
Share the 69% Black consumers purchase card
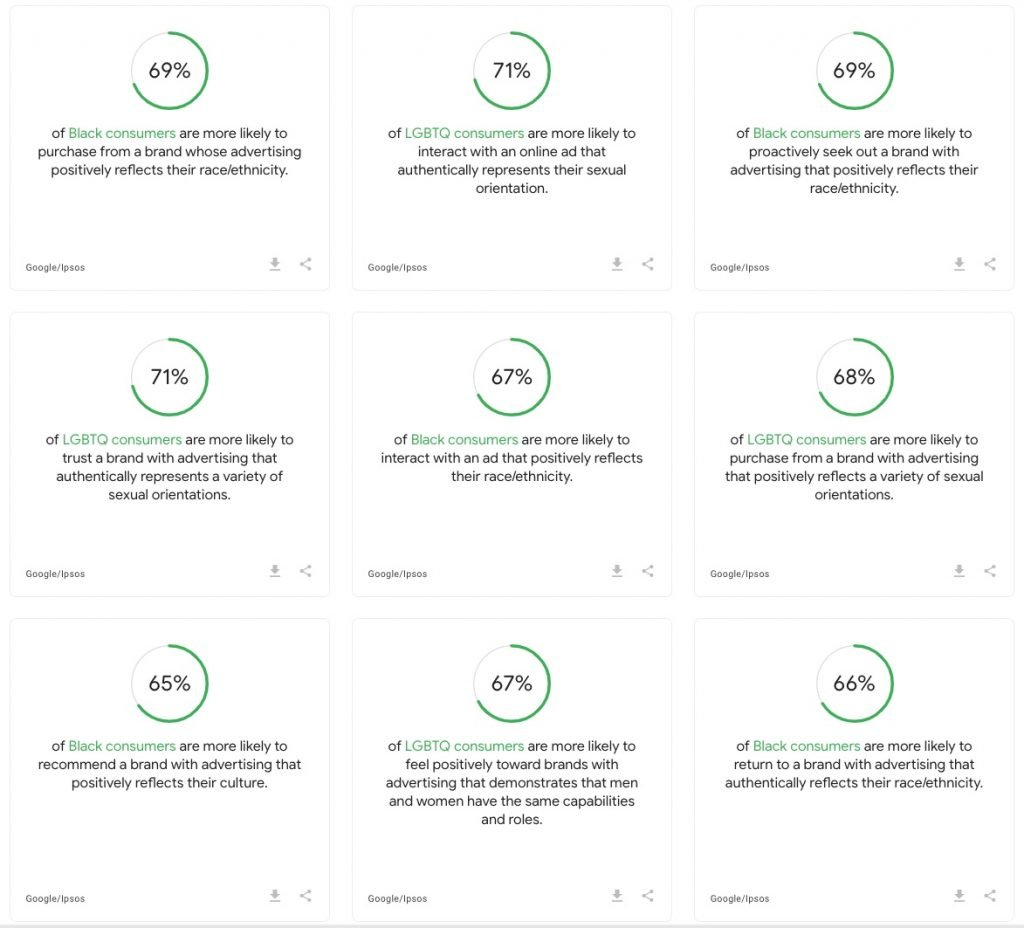coord(306,264)
